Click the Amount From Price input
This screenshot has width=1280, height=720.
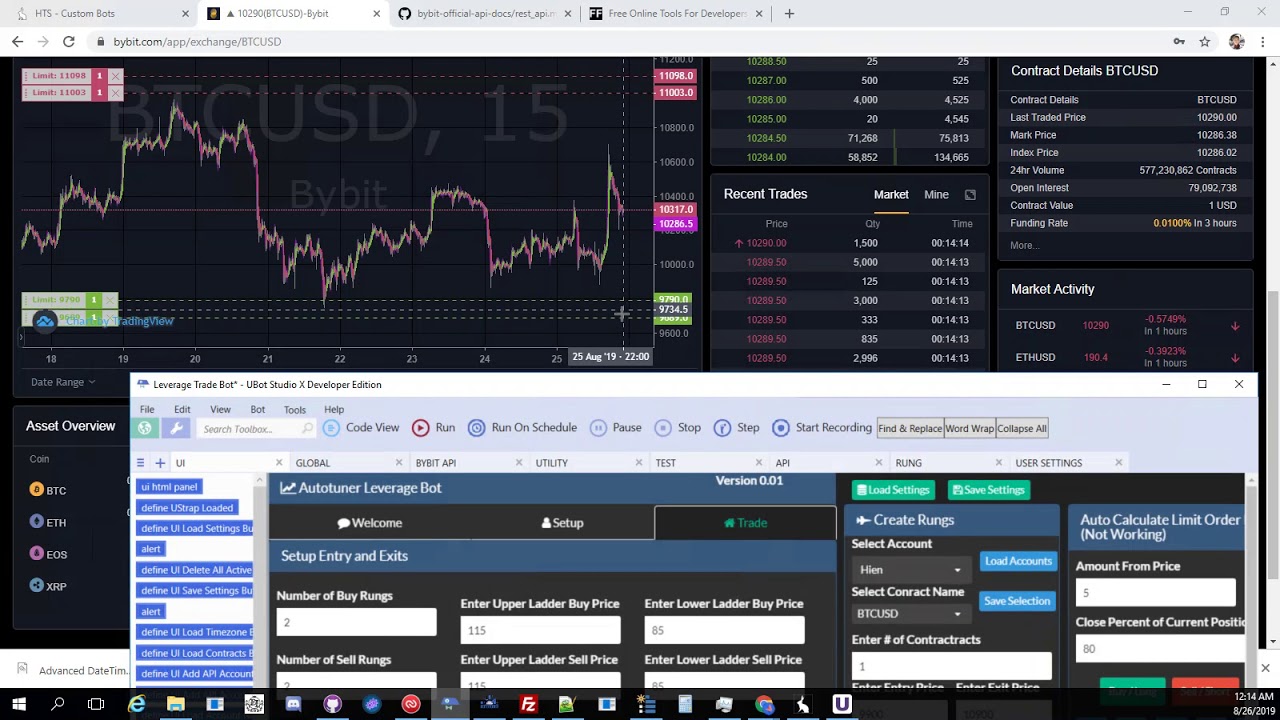(x=1155, y=592)
